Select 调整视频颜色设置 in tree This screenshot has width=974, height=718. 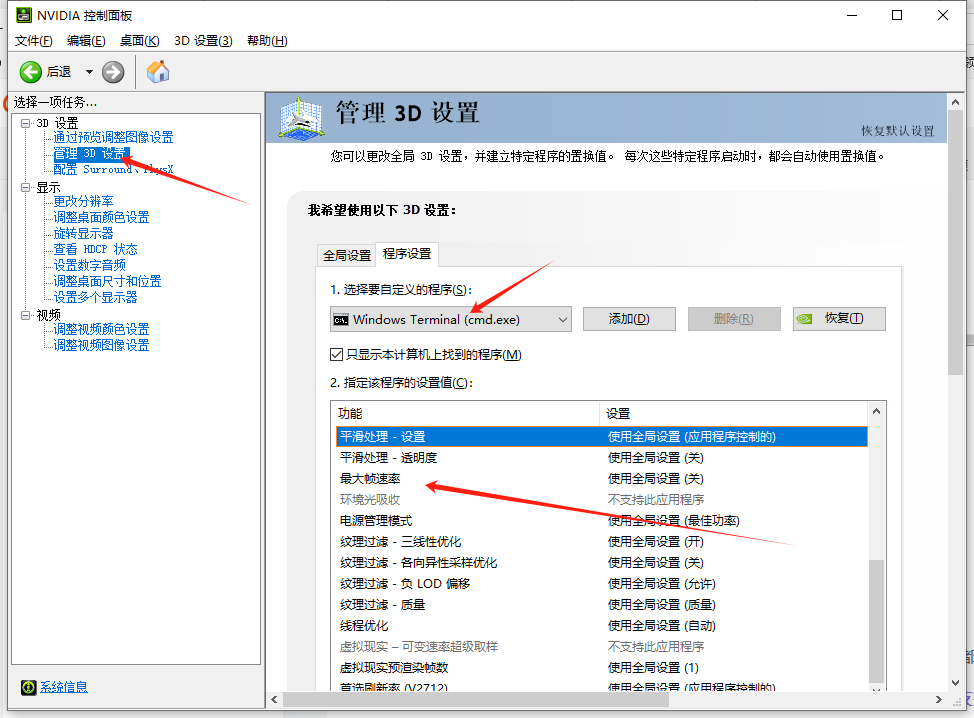[x=101, y=329]
